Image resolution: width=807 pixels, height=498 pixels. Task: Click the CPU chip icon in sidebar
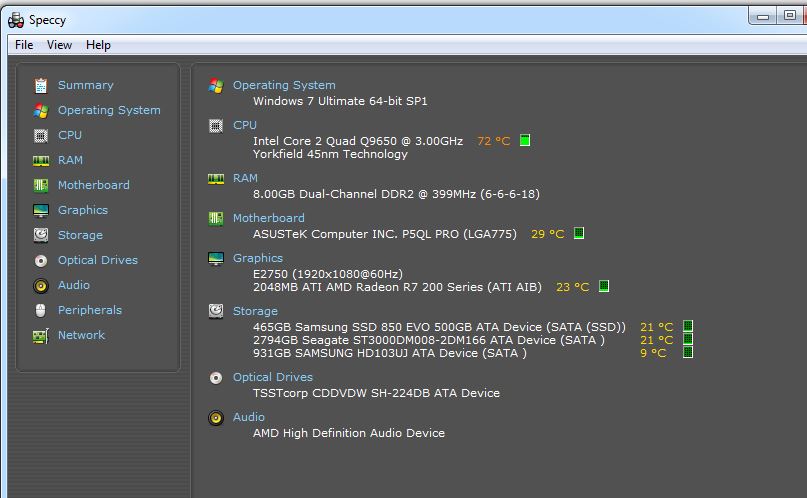click(40, 135)
